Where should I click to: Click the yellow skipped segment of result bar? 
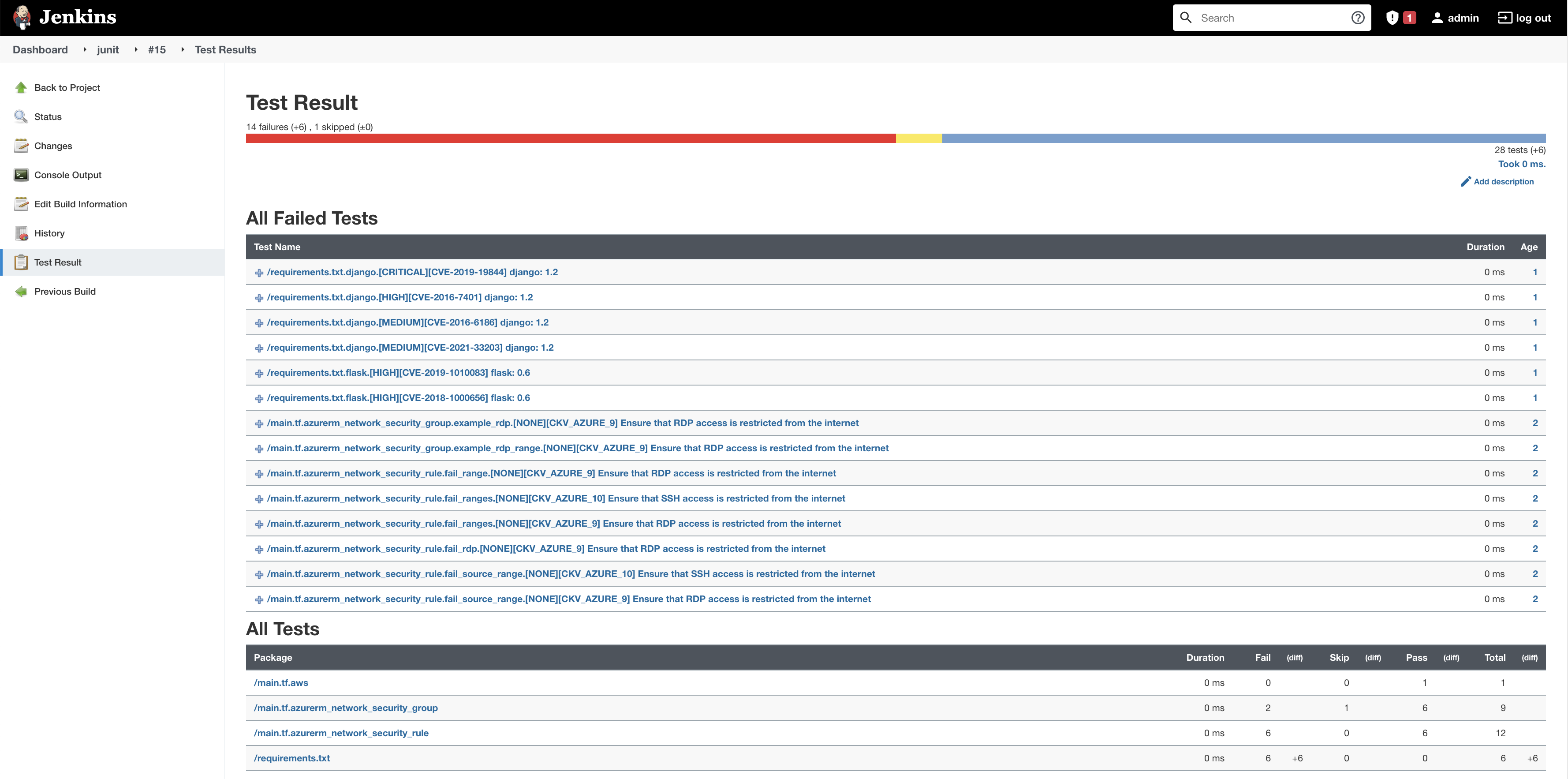[918, 138]
